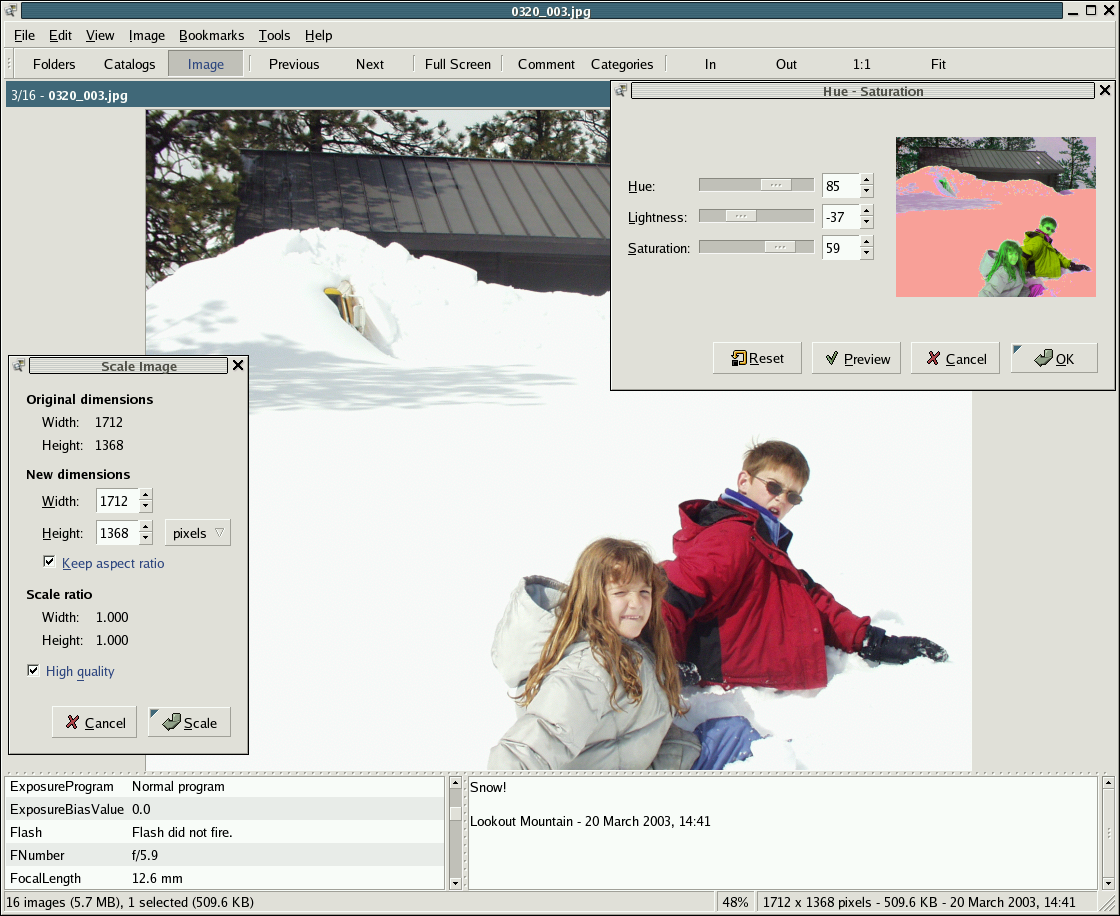The image size is (1120, 916).
Task: Toggle the Keep aspect ratio checkbox
Action: click(49, 562)
